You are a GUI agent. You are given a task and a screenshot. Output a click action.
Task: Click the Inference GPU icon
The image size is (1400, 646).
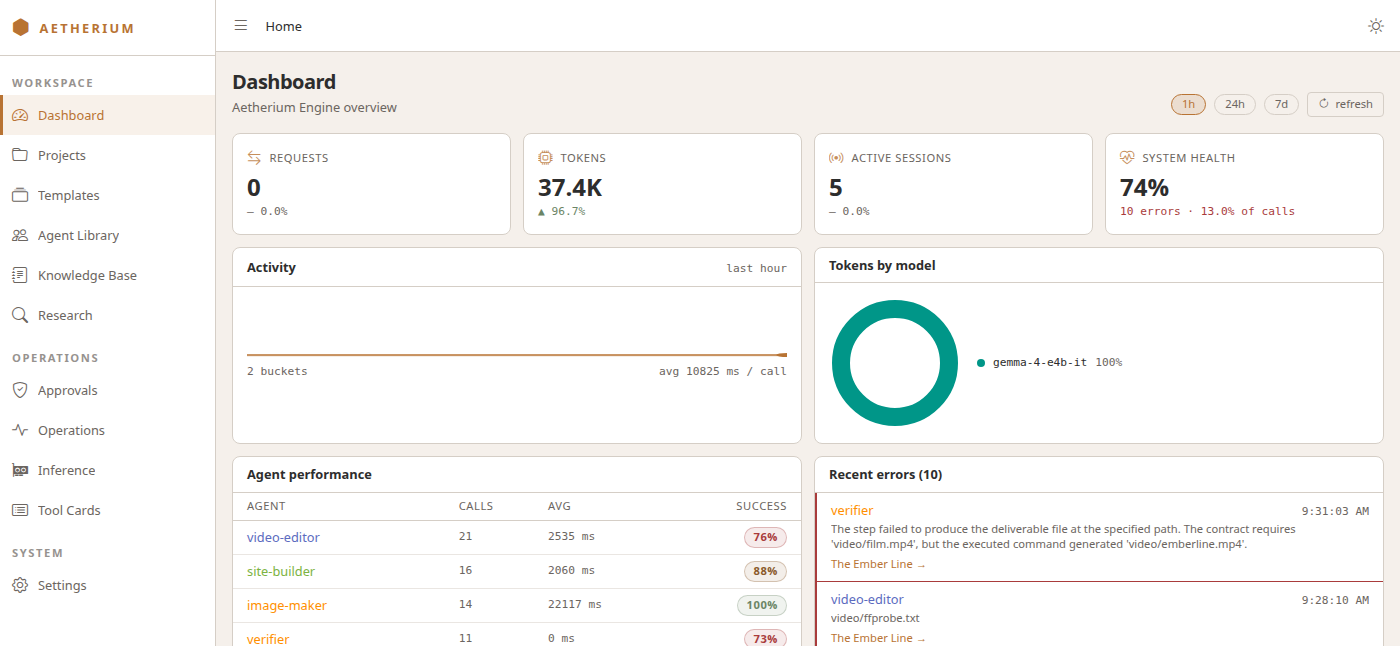20,470
